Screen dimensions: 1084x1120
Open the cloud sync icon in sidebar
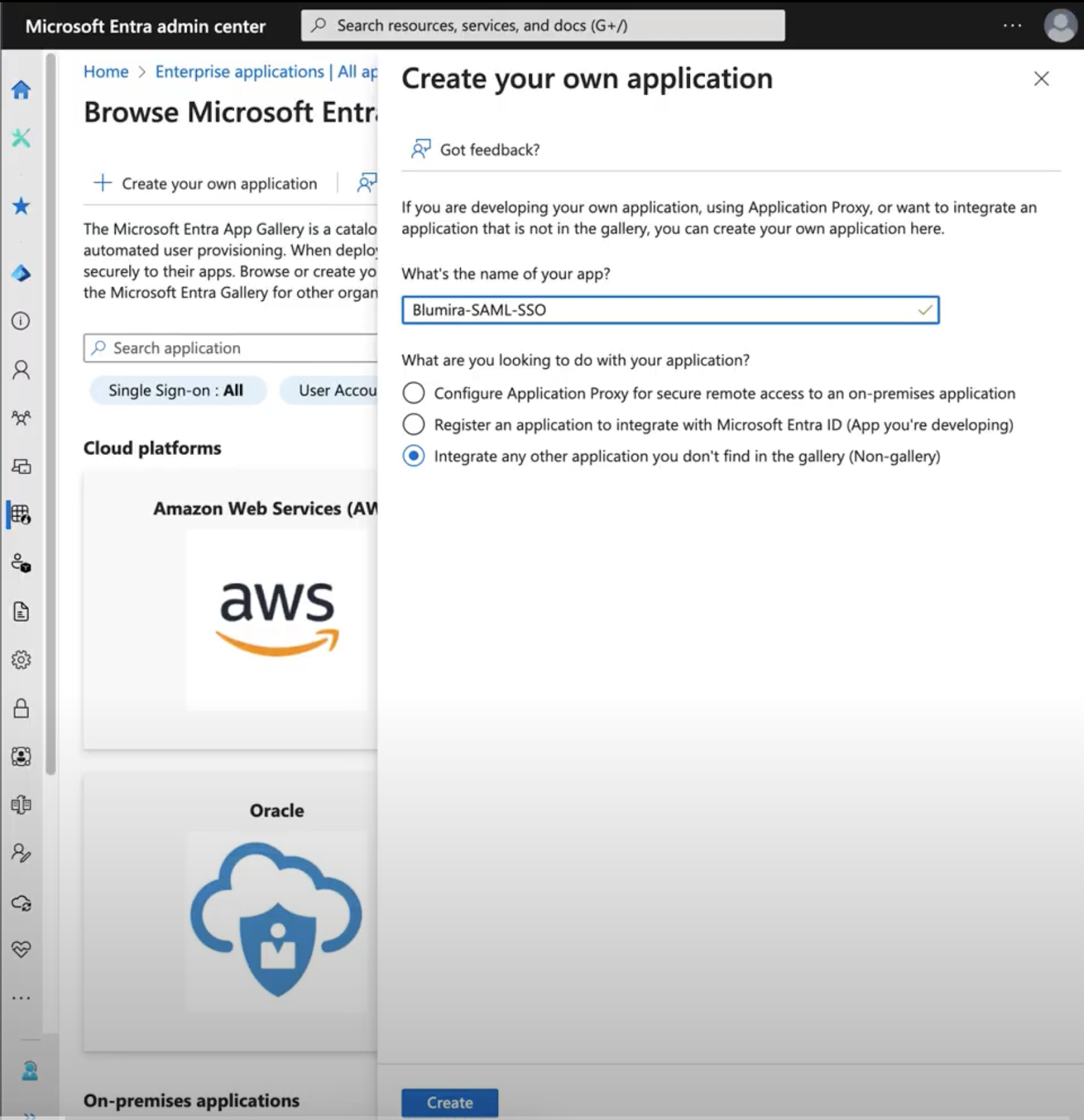pos(21,902)
